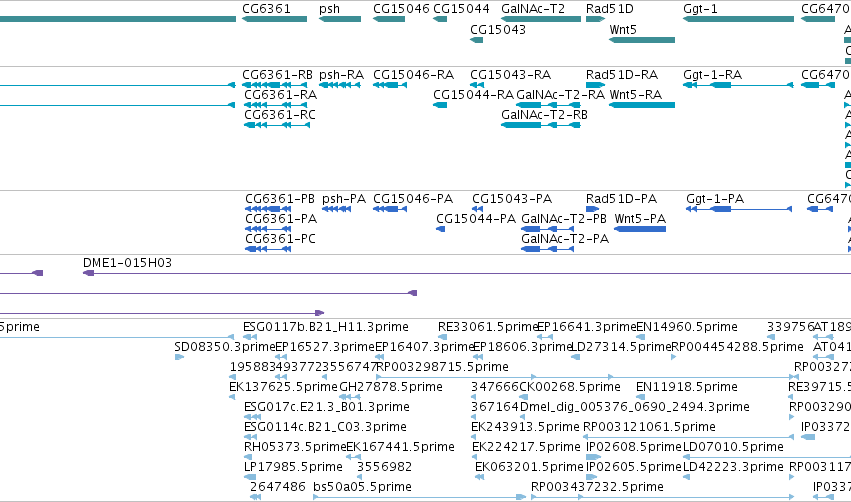Click the GalNAc-T2-PA protein
The image size is (851, 502).
548,249
